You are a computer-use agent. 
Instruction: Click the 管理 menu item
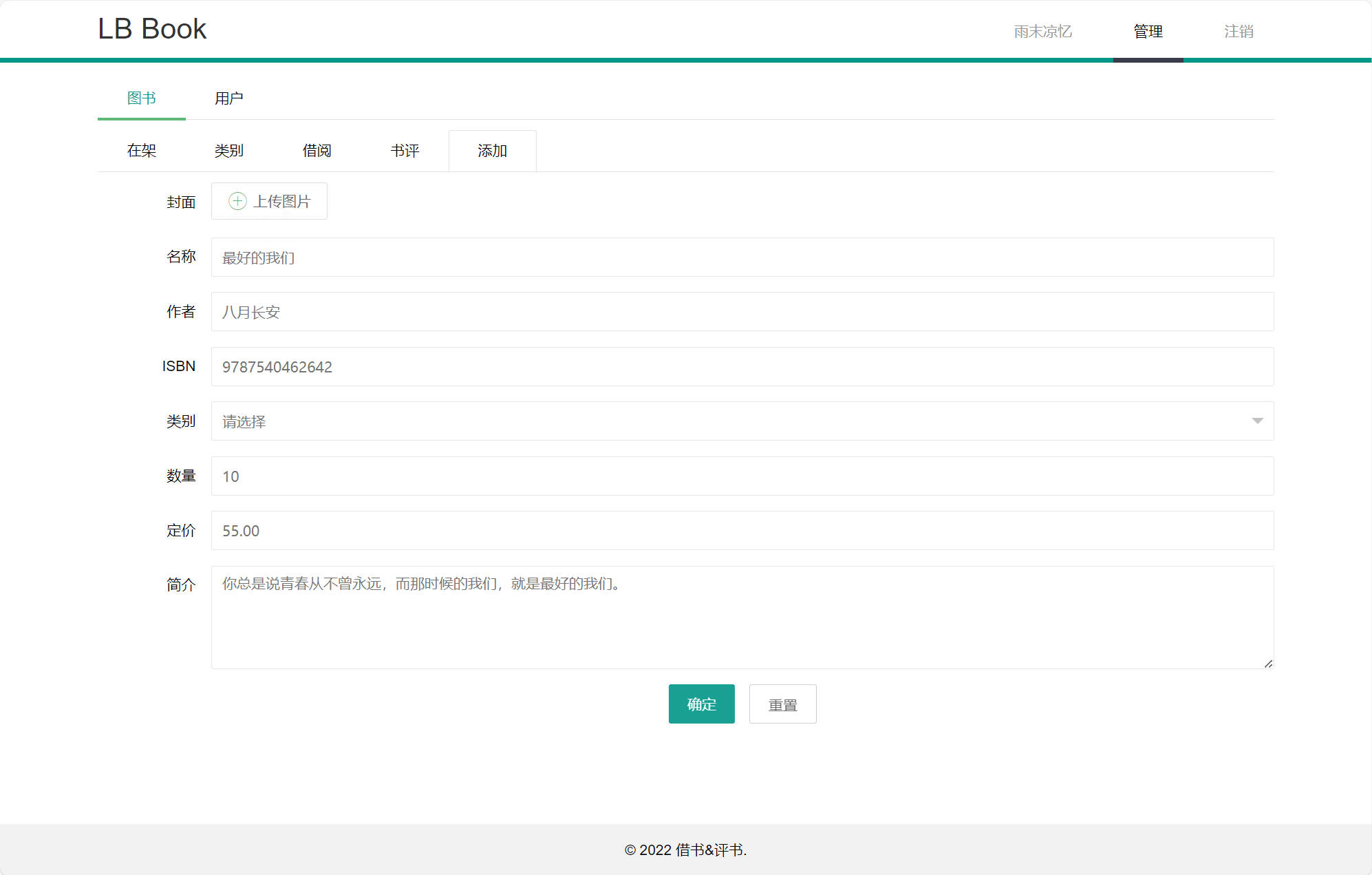point(1148,31)
